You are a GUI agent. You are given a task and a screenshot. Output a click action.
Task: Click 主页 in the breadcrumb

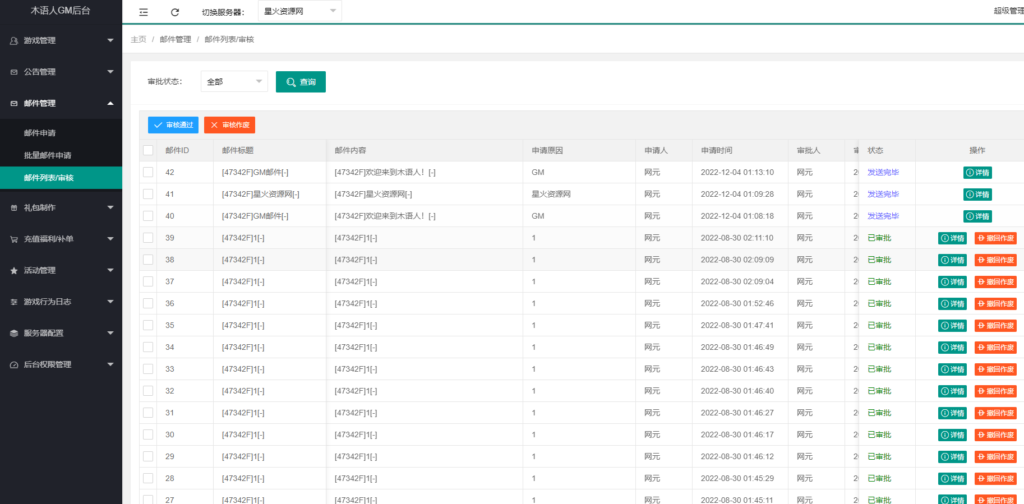[138, 39]
